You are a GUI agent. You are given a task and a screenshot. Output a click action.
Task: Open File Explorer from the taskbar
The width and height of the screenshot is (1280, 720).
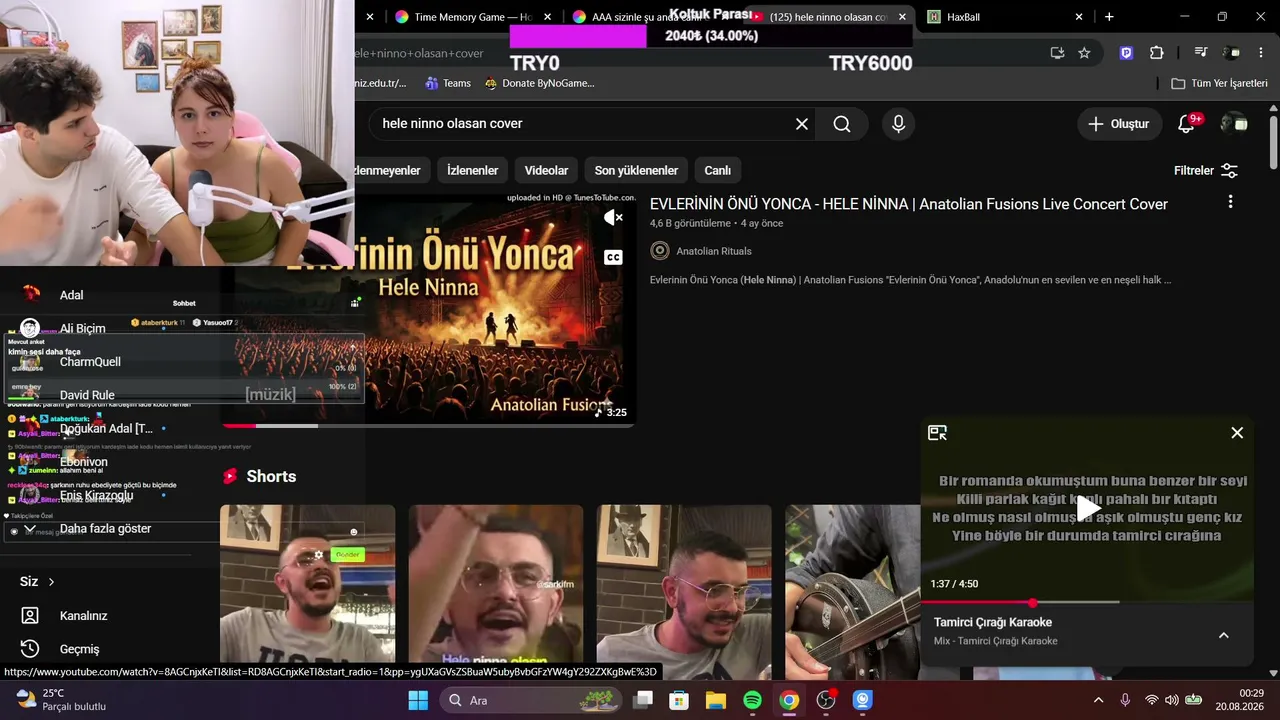(x=715, y=700)
